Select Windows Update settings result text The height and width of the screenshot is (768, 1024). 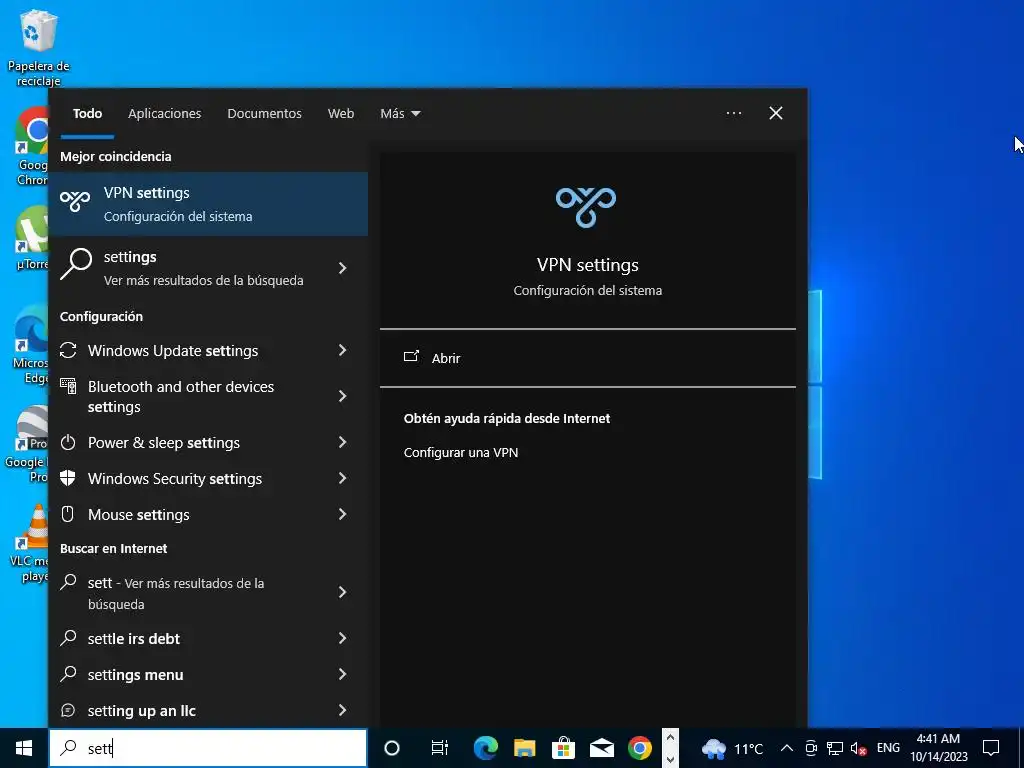(173, 351)
